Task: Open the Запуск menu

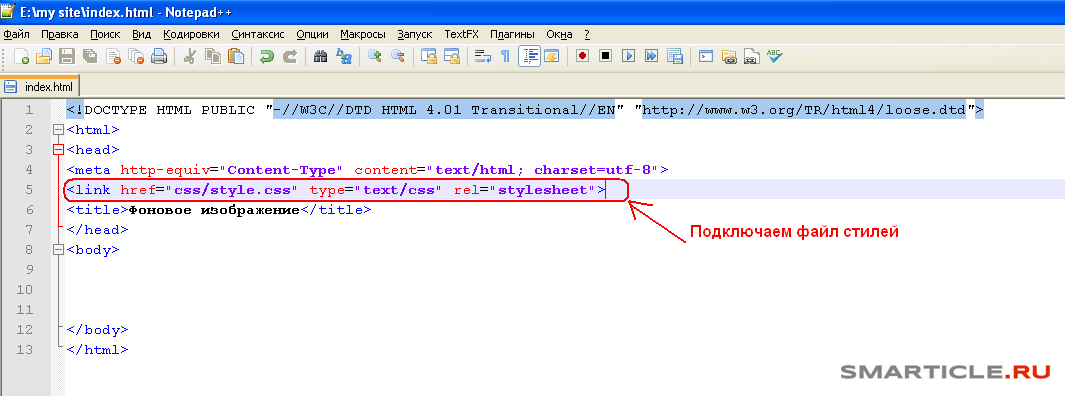Action: click(x=415, y=34)
